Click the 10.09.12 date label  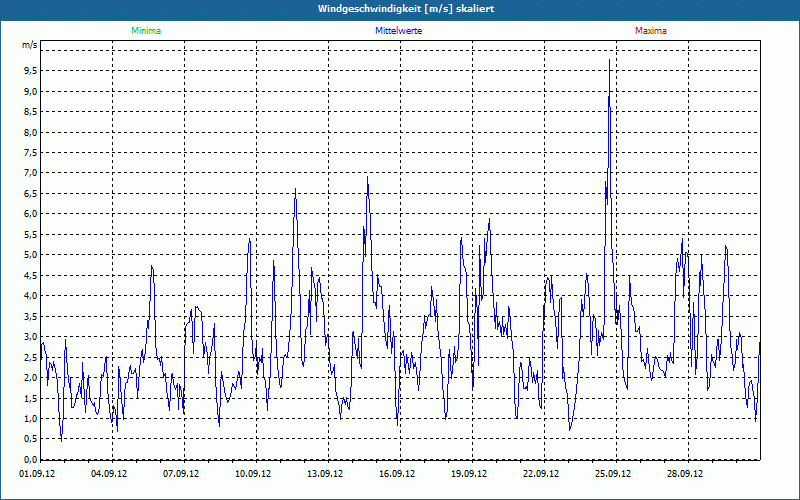click(x=254, y=475)
